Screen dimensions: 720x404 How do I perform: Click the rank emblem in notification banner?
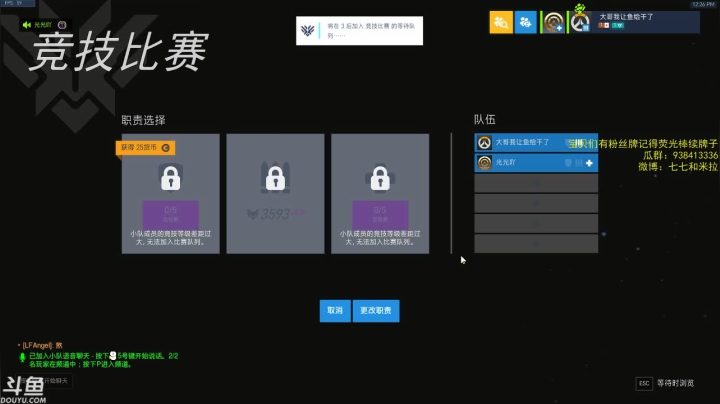(307, 31)
